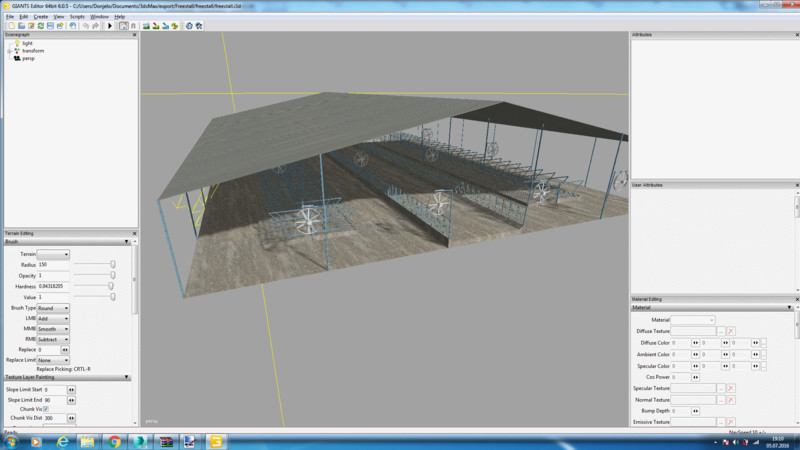Click the Radius input field
Image resolution: width=800 pixels, height=450 pixels.
53,264
